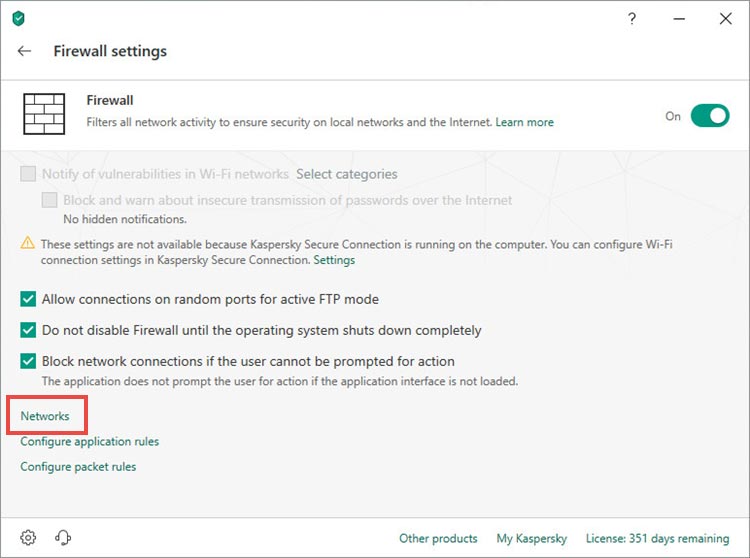Check Notify of vulnerabilities in Wi-Fi networks
Screen dimensions: 750x558
click(28, 174)
